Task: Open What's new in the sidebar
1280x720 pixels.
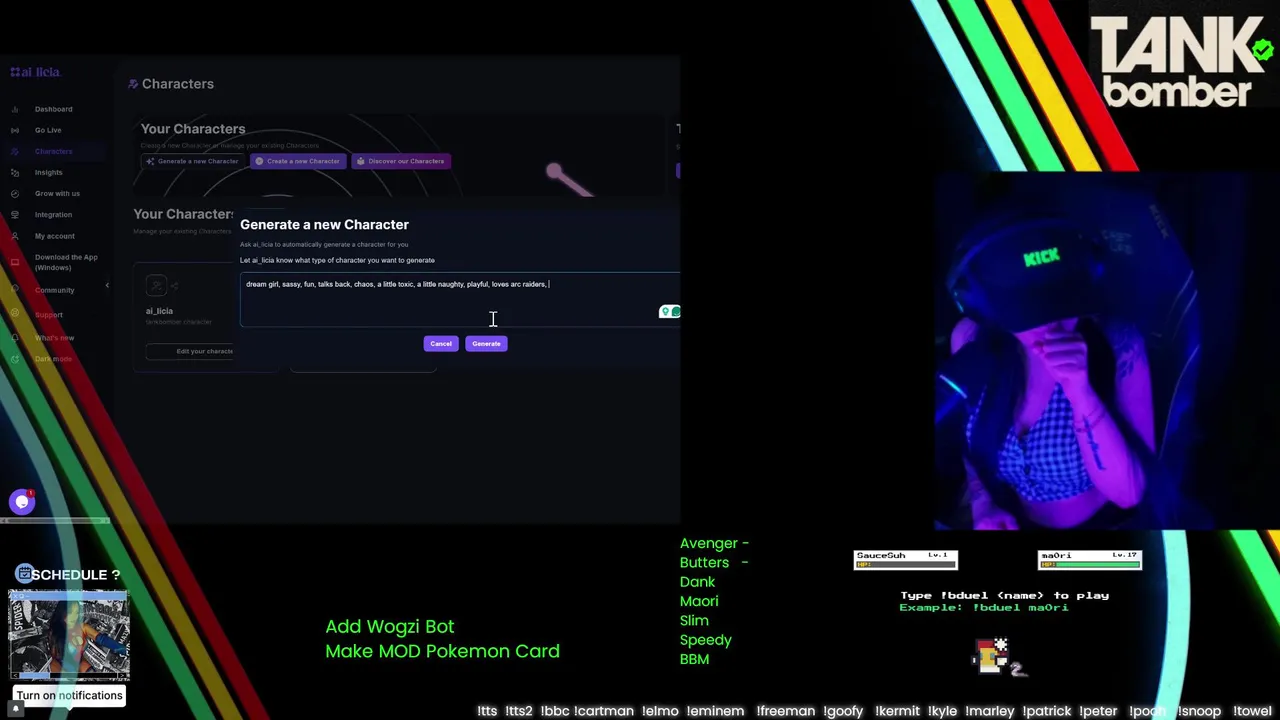Action: tap(54, 338)
